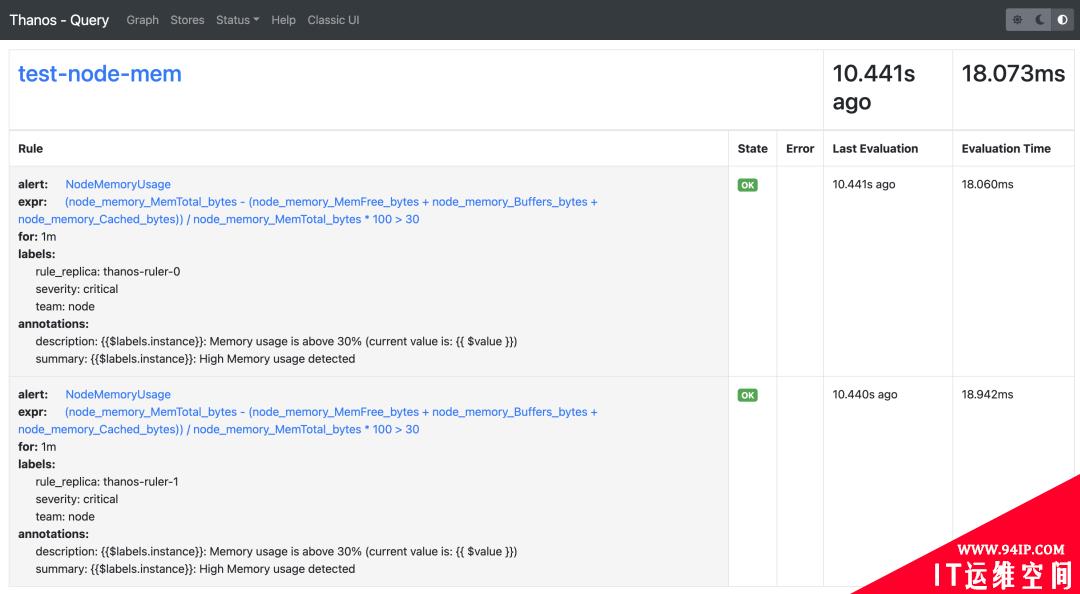This screenshot has height=594, width=1080.
Task: Open the Help link in navbar
Action: point(283,20)
